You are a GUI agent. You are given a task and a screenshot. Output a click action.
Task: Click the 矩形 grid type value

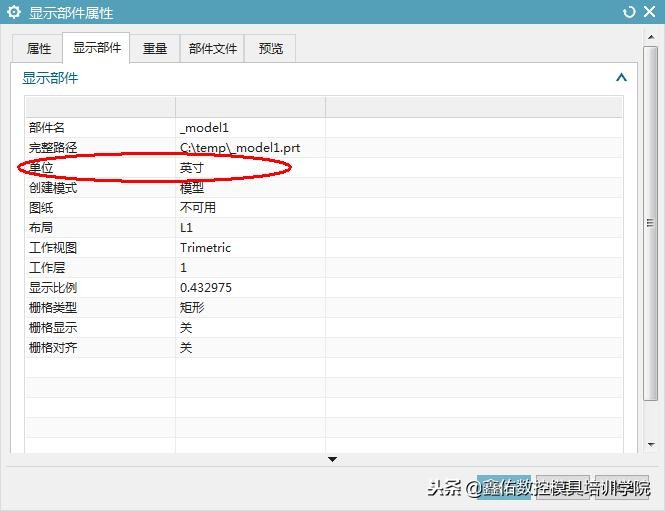(x=192, y=307)
